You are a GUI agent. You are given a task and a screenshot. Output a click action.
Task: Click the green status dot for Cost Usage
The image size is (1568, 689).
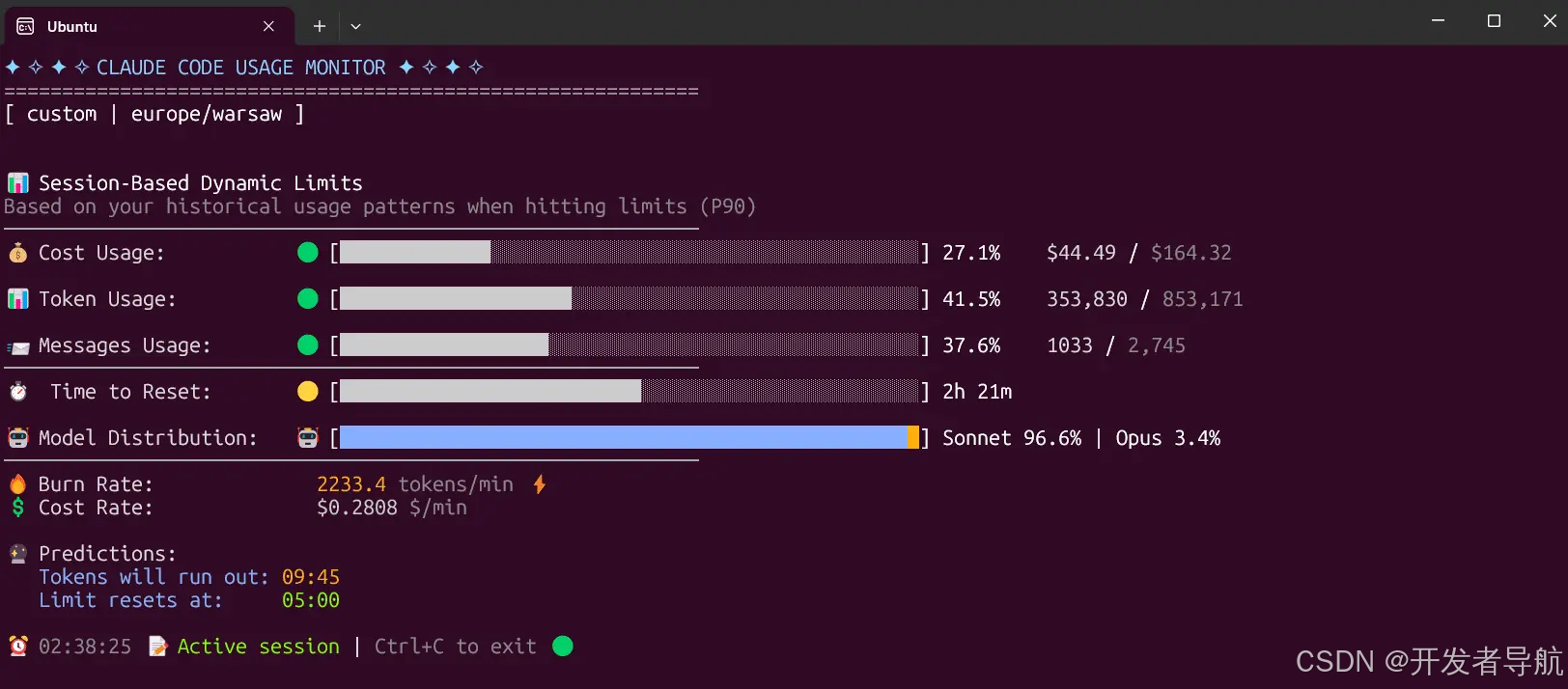point(308,253)
